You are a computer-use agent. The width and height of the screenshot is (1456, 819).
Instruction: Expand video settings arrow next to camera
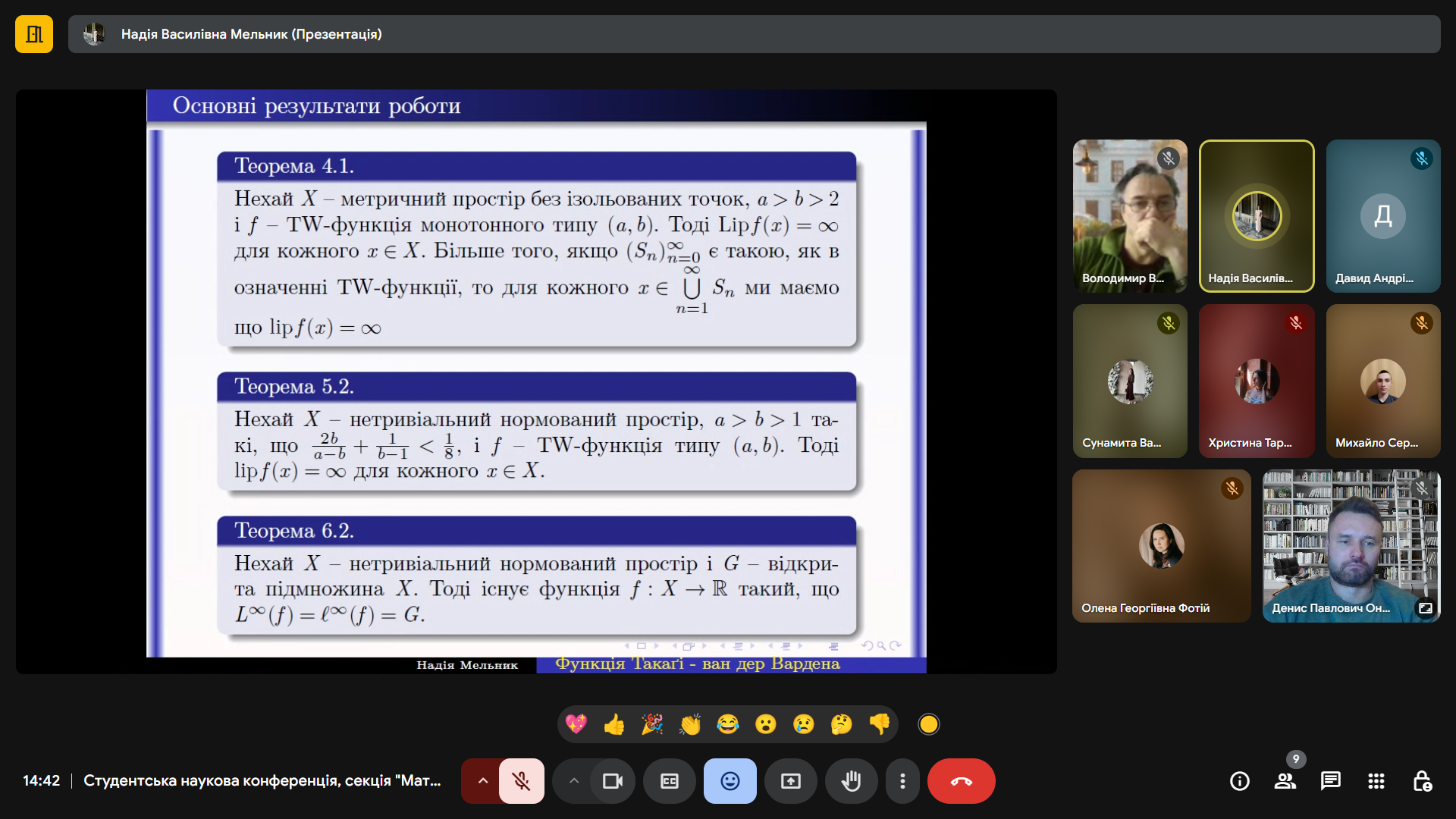coord(574,781)
